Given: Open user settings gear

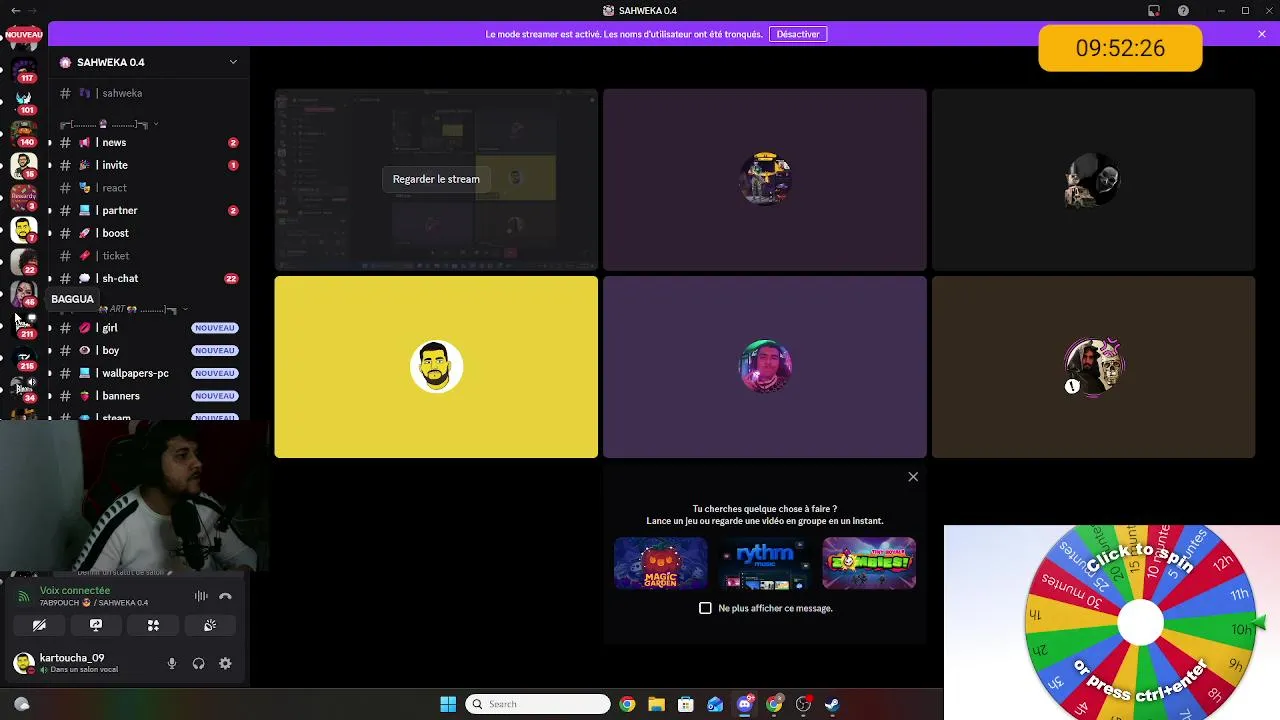Looking at the screenshot, I should coord(225,663).
